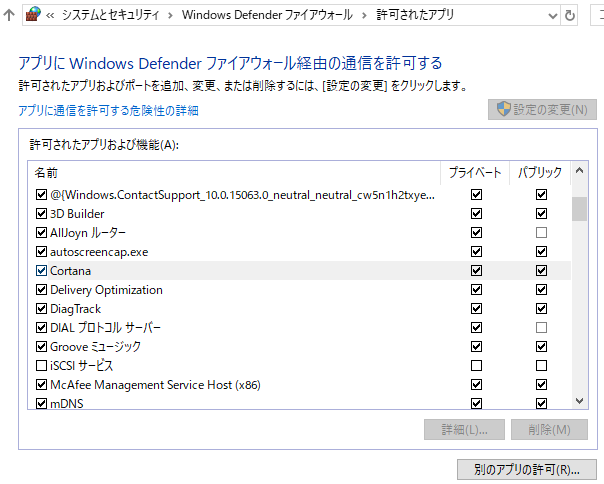The height and width of the screenshot is (484, 604).
Task: Click the refresh button beside address bar
Action: point(570,15)
